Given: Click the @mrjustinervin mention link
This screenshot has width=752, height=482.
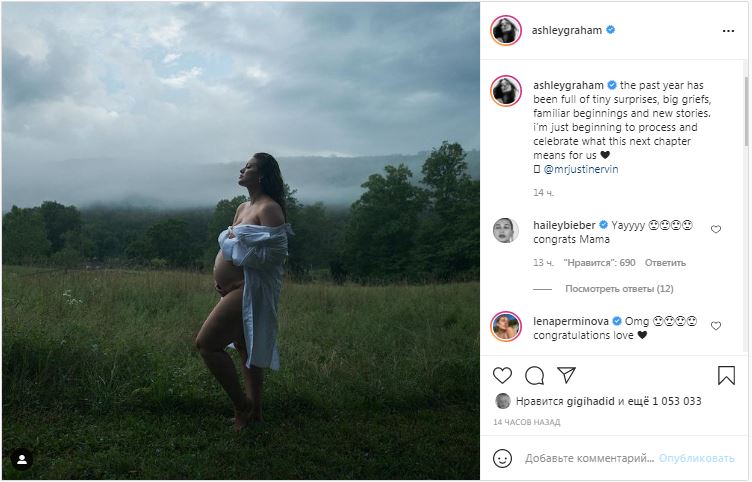Looking at the screenshot, I should click(x=581, y=169).
